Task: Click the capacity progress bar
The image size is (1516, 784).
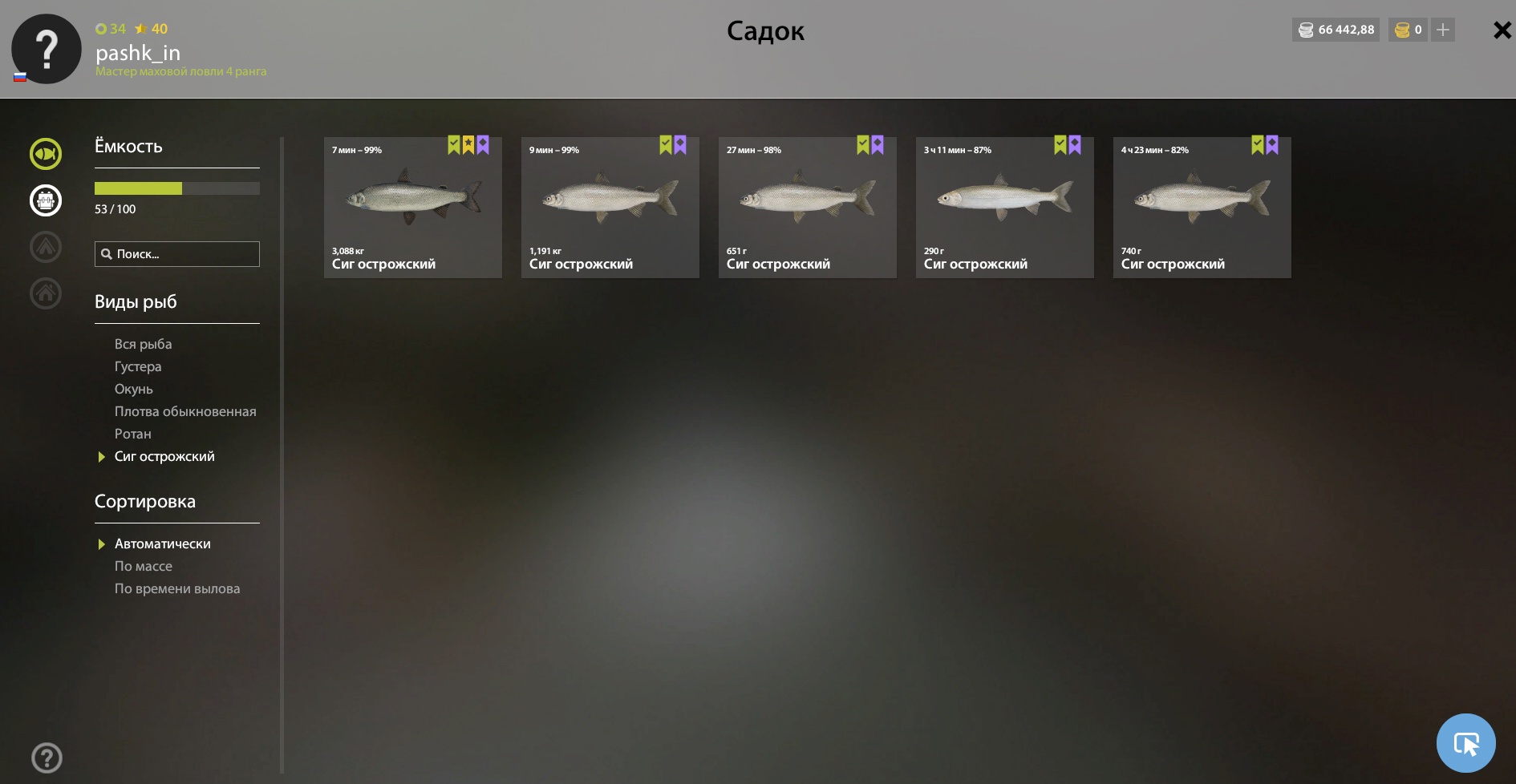Action: click(x=177, y=188)
